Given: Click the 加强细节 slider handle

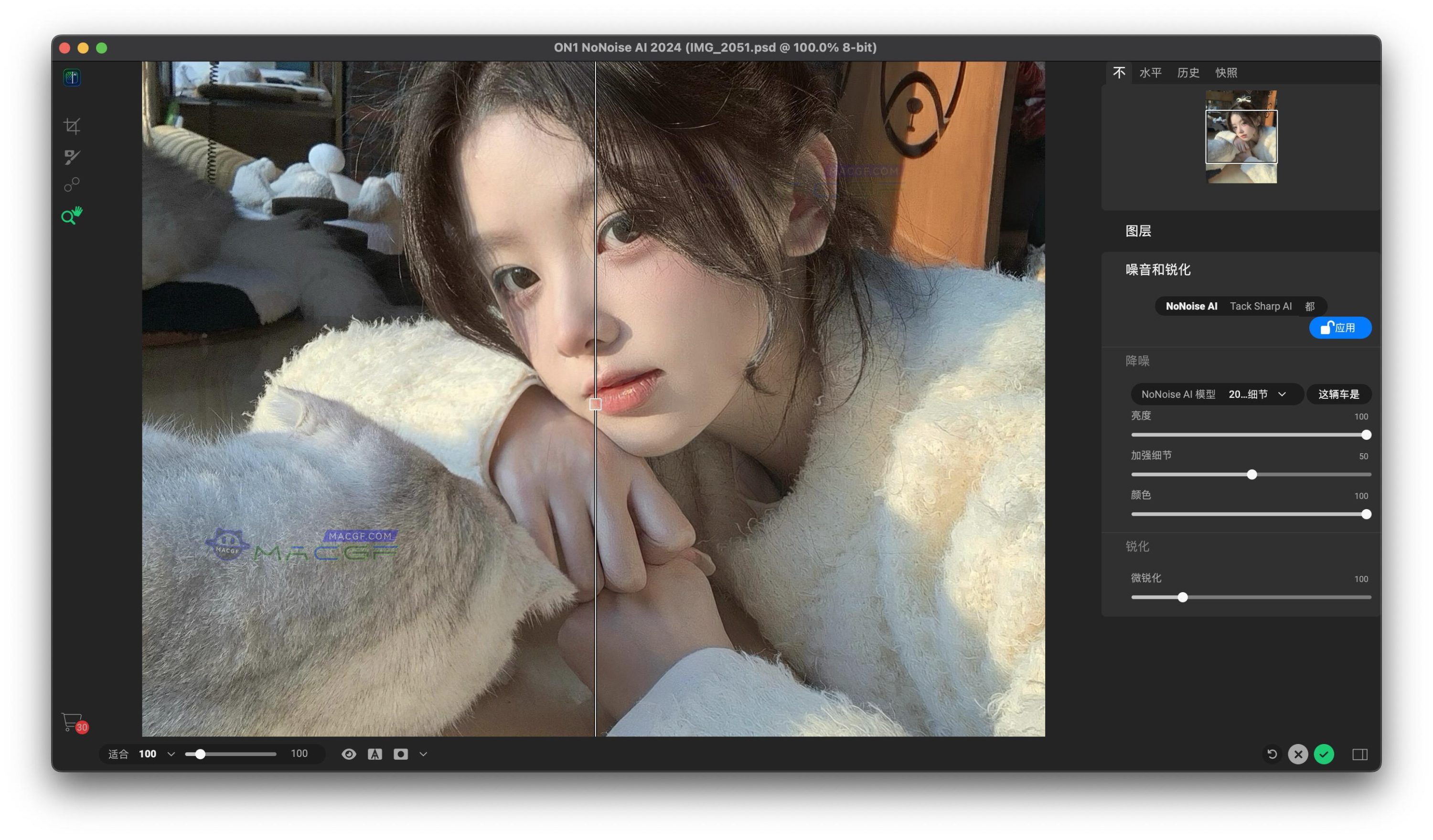Looking at the screenshot, I should tap(1251, 475).
